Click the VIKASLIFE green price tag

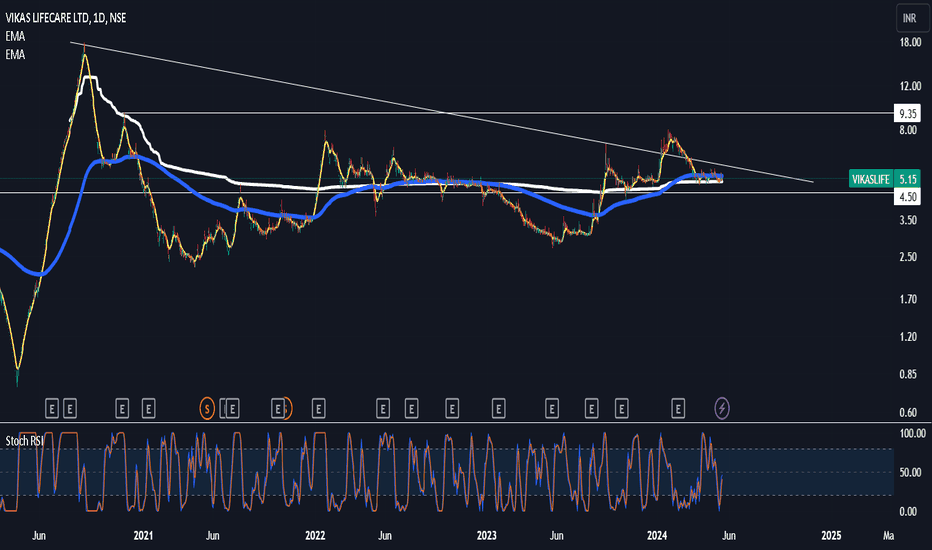point(871,179)
